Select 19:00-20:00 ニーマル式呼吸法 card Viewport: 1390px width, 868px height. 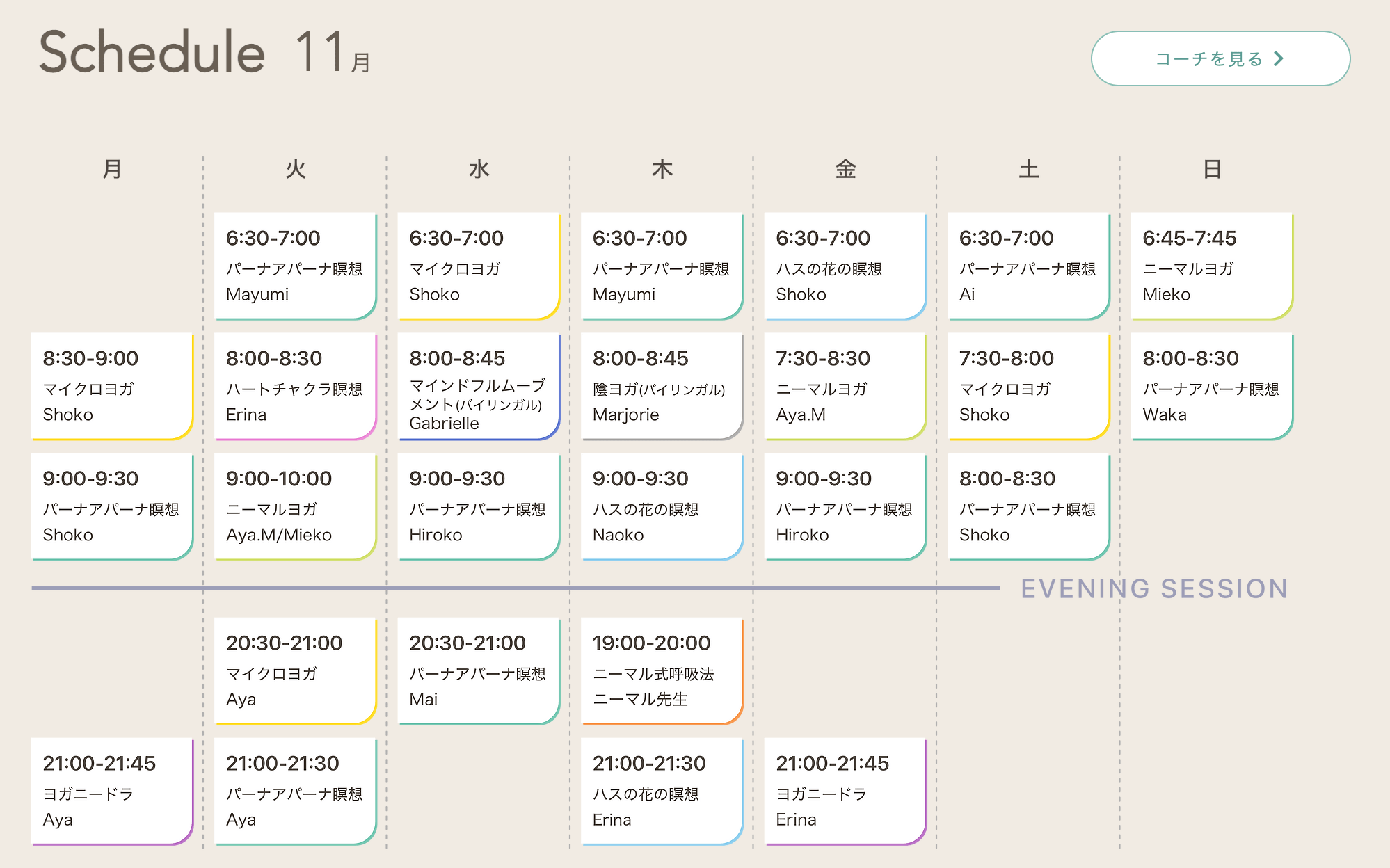[x=662, y=671]
